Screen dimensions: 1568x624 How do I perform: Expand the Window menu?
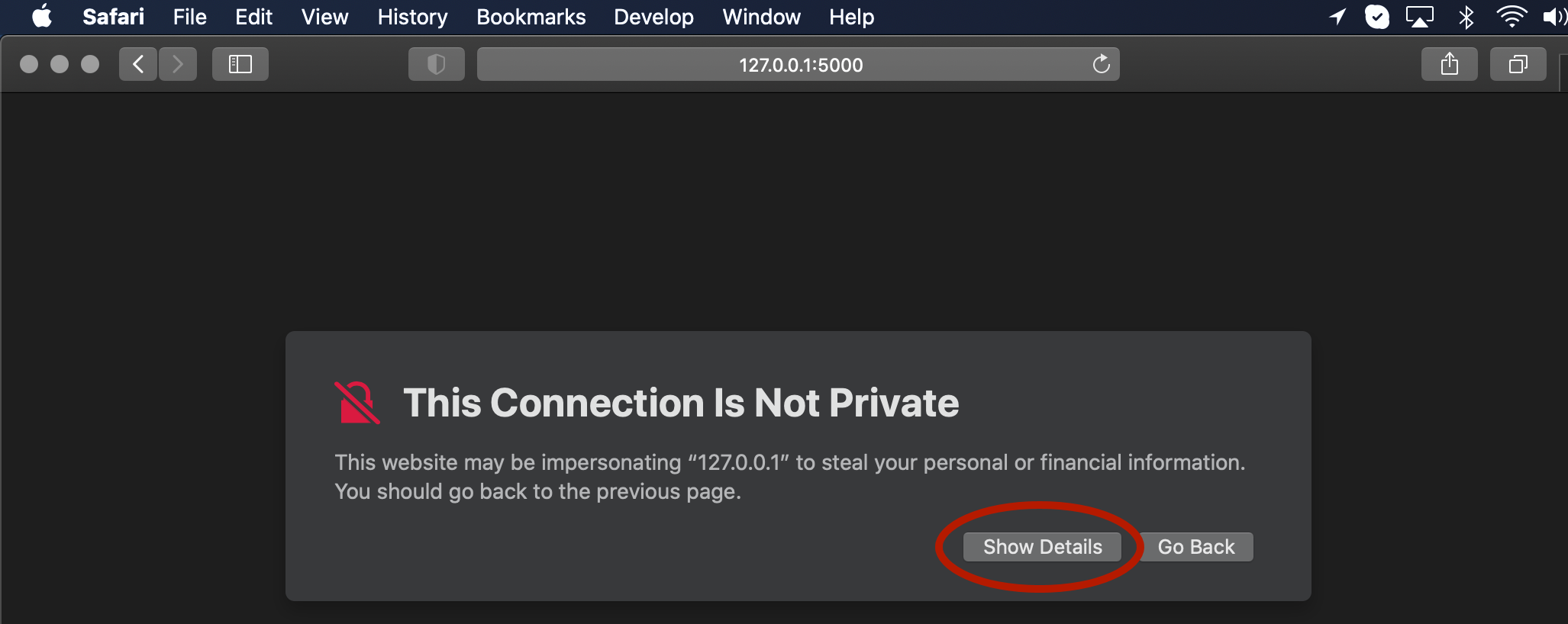coord(761,17)
